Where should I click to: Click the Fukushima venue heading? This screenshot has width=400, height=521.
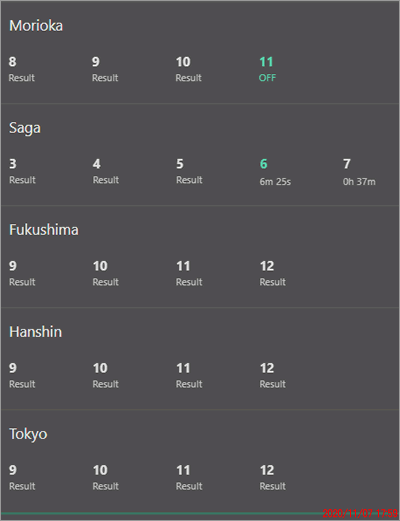point(44,230)
